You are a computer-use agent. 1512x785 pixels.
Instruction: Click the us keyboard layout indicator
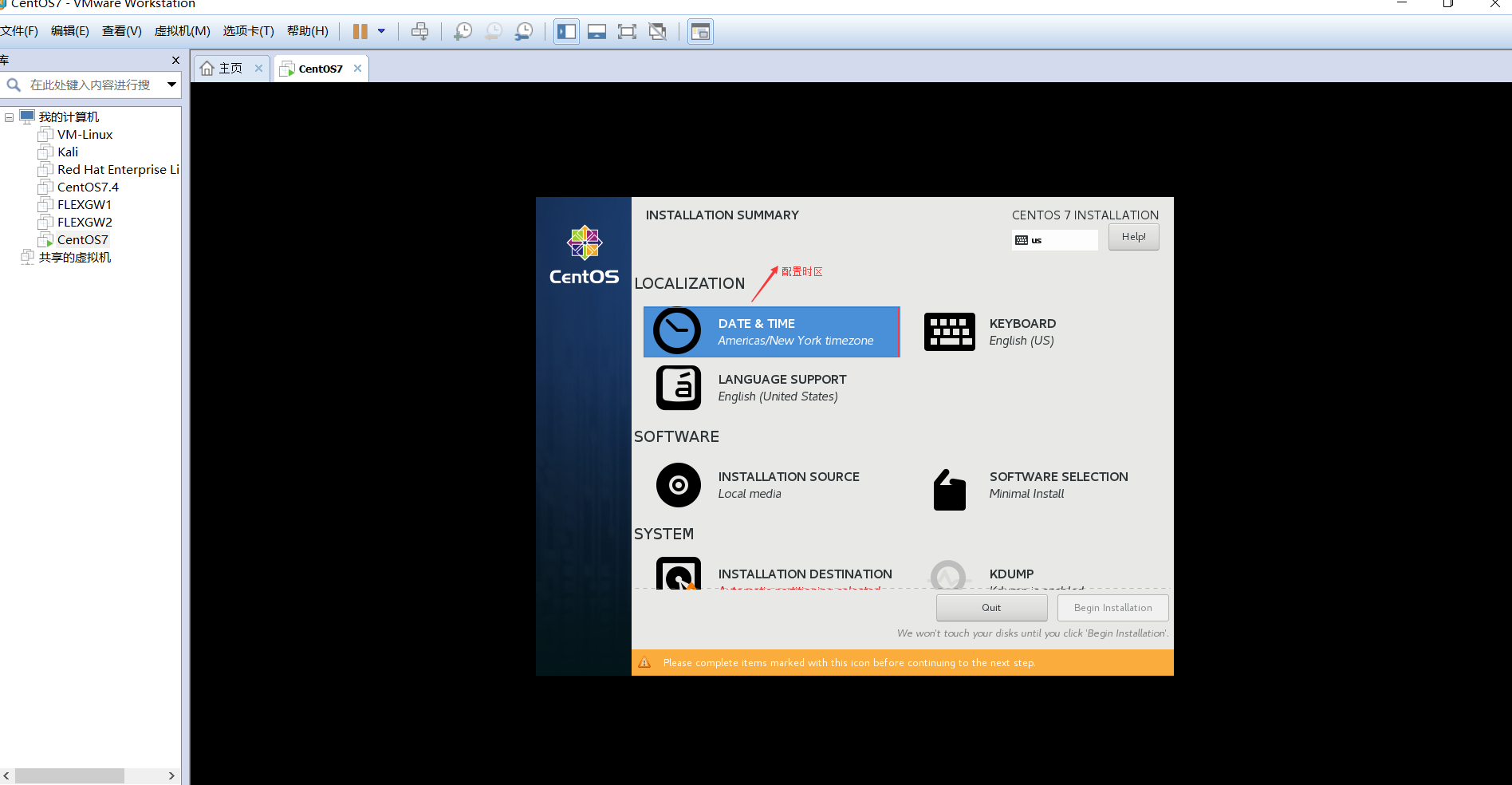tap(1054, 240)
